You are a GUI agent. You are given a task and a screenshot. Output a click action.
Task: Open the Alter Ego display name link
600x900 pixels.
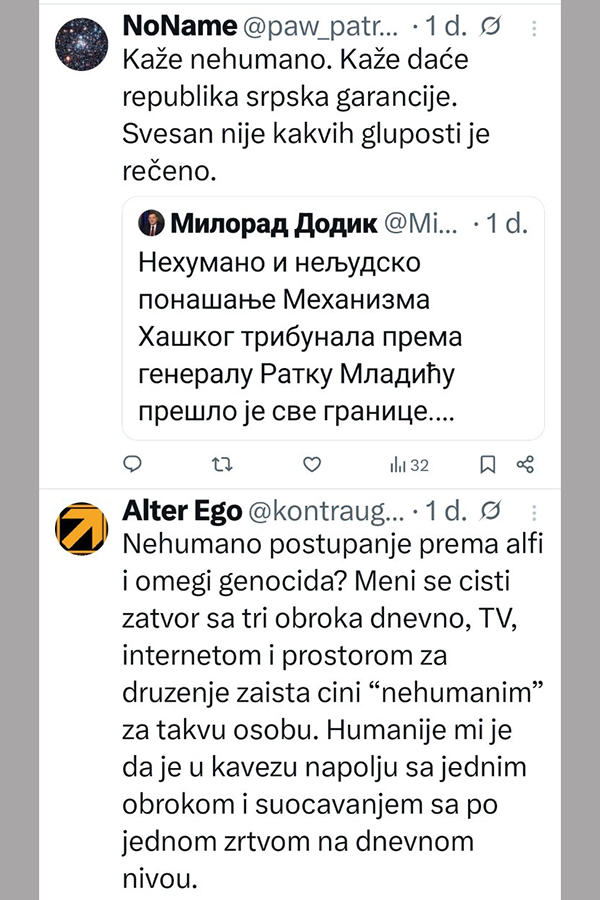[x=182, y=511]
